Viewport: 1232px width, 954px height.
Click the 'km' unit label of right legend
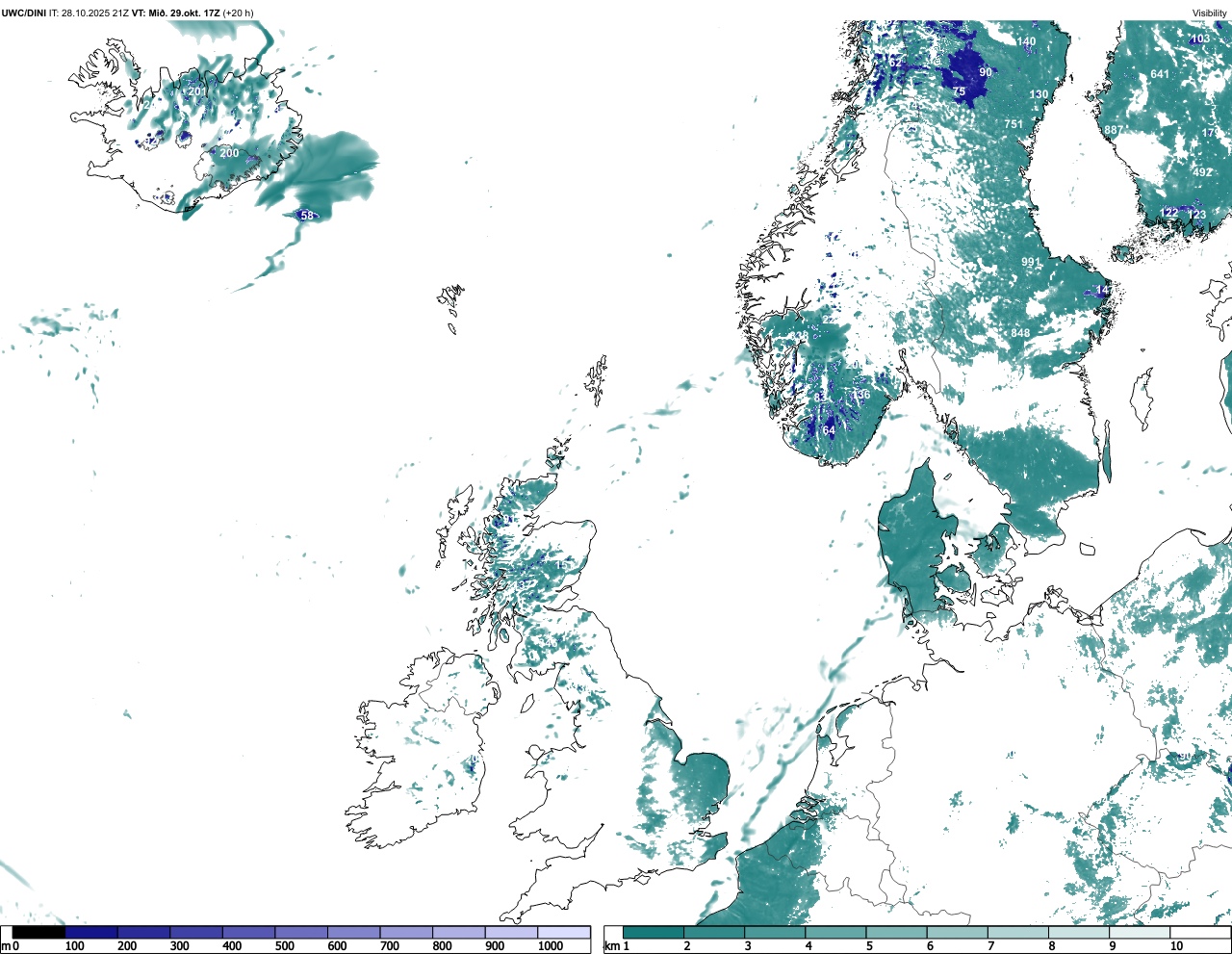[612, 946]
